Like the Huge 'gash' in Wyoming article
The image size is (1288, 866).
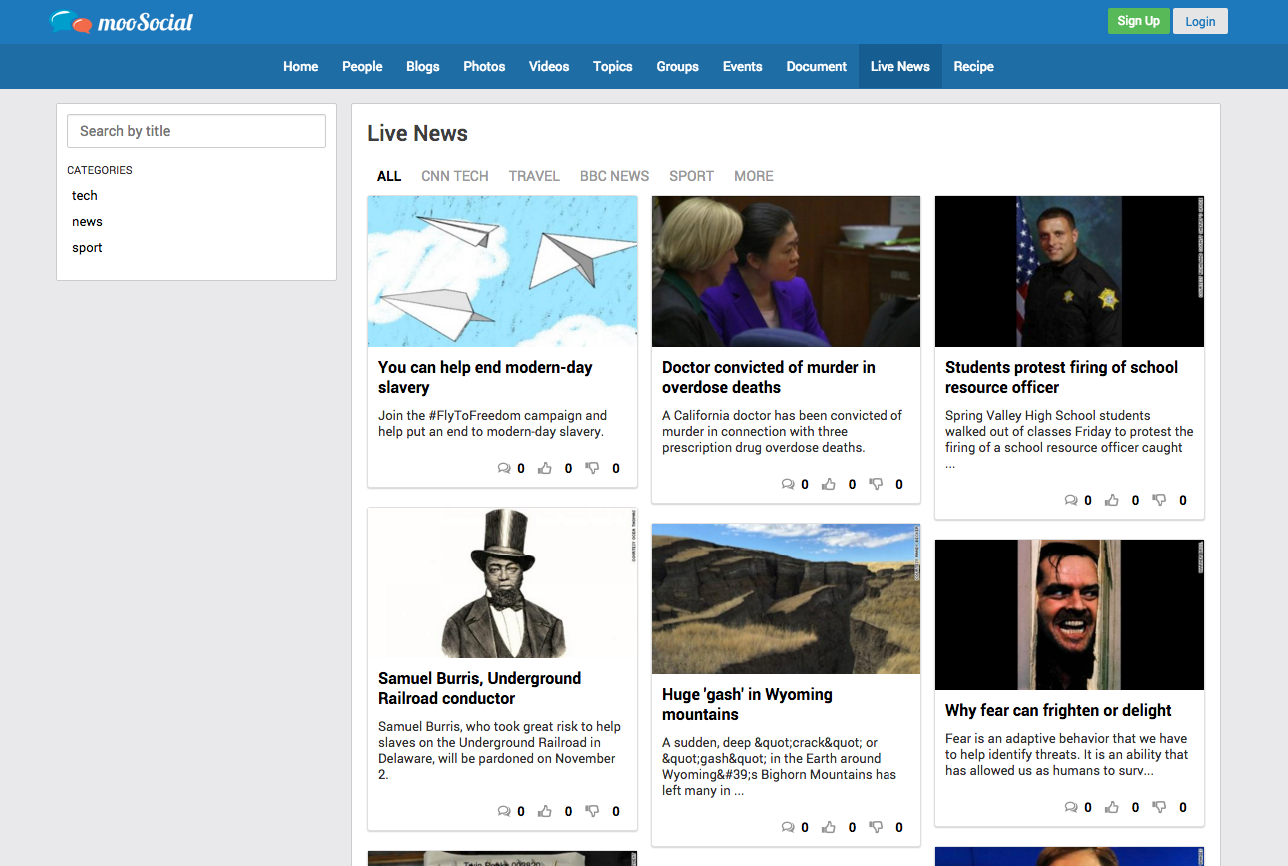point(829,827)
